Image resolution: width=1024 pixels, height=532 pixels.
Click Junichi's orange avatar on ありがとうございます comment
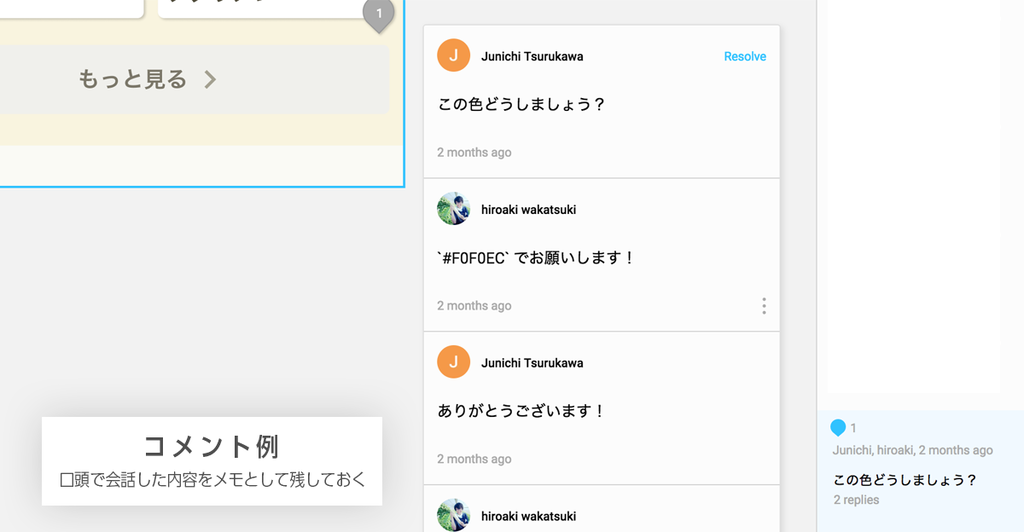[453, 362]
